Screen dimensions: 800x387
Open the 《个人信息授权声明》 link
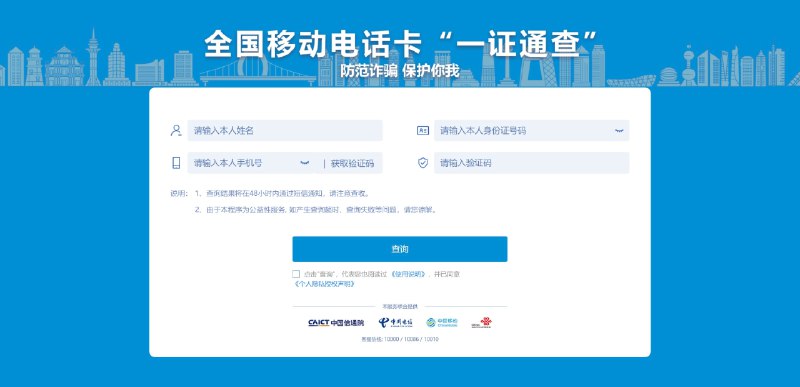(x=324, y=284)
